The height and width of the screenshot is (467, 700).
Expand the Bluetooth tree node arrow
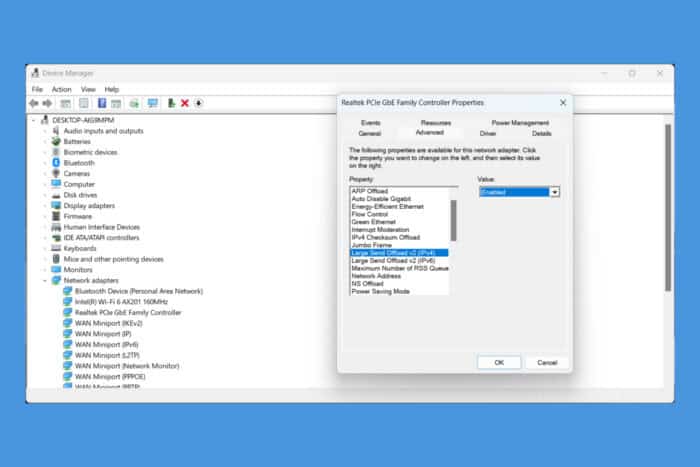45,163
